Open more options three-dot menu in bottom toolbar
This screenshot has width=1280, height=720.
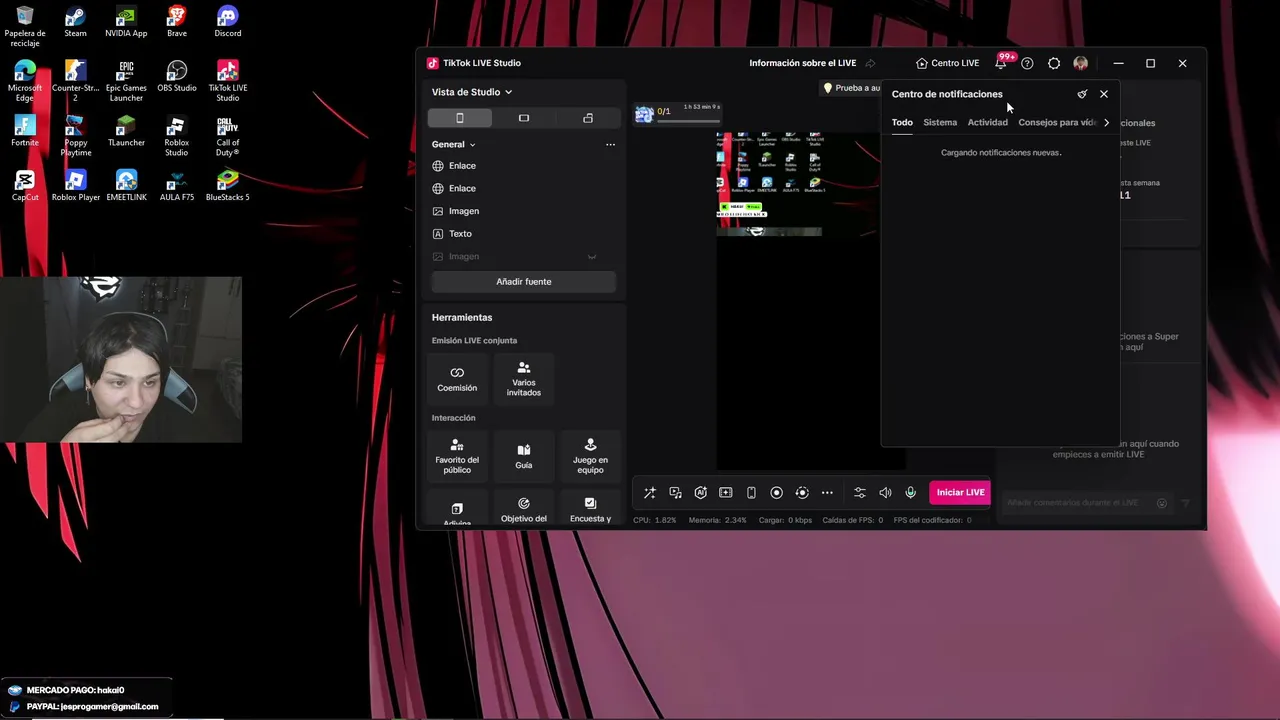click(827, 492)
